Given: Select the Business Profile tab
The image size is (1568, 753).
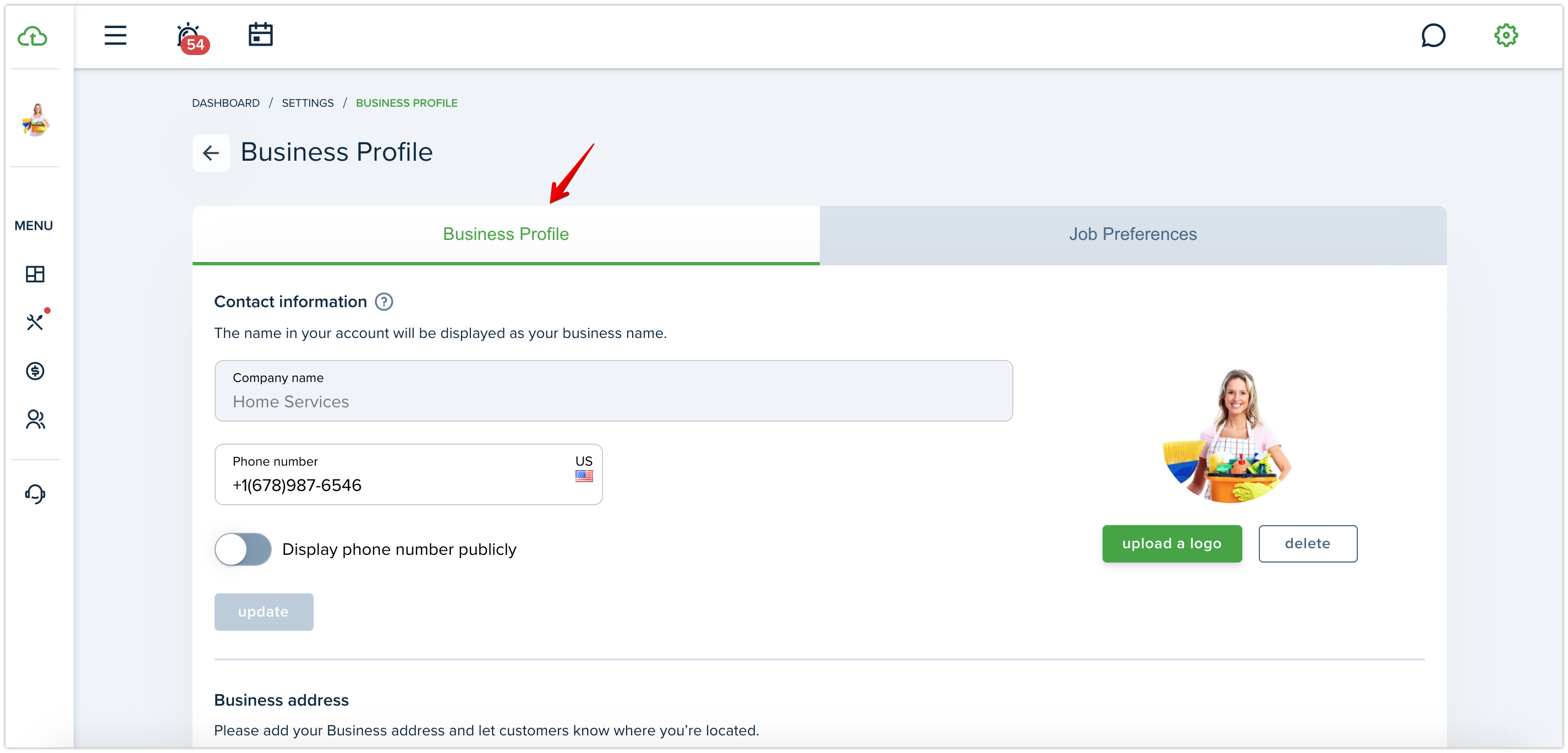Looking at the screenshot, I should 506,234.
